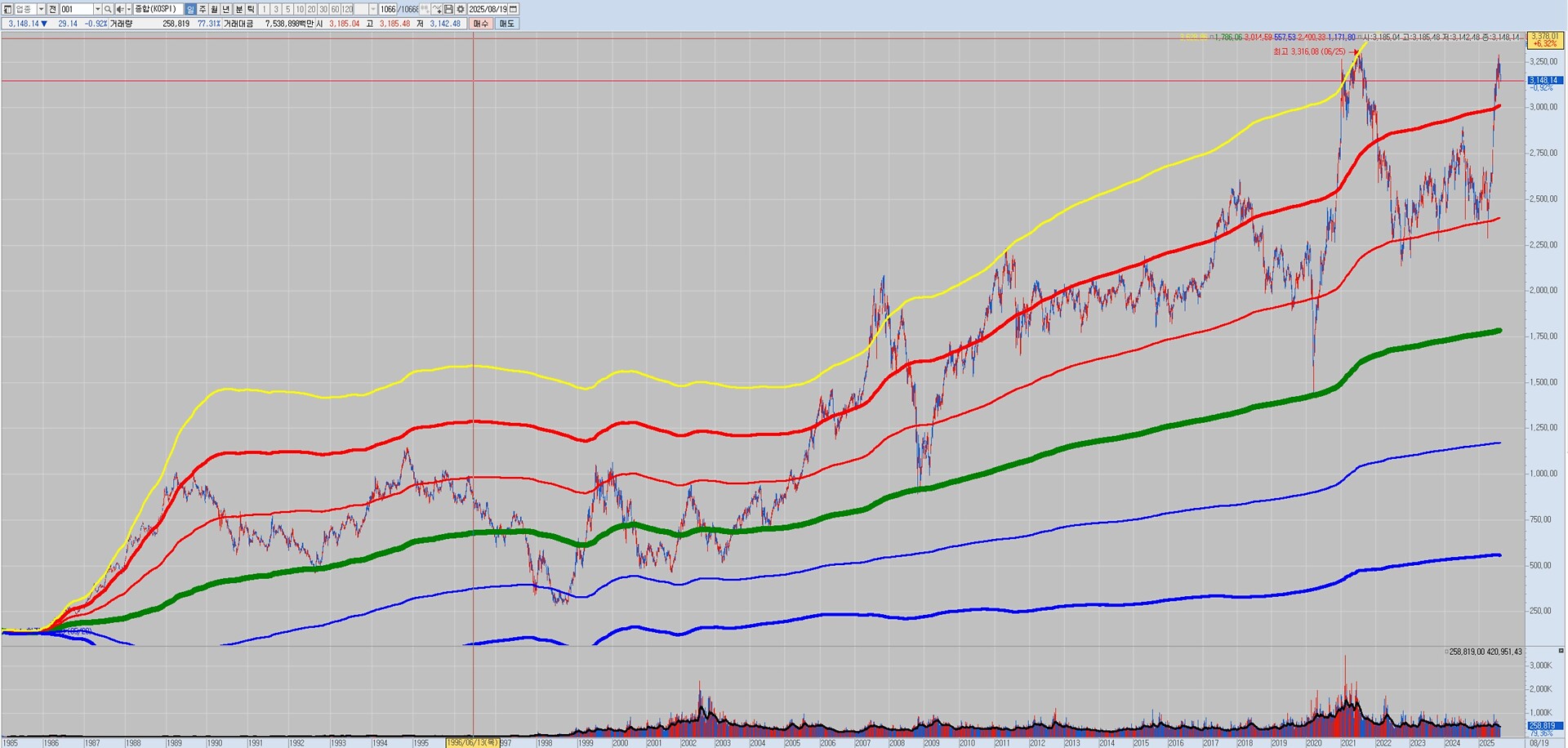
Task: Click the speaker sound alert icon
Action: pos(119,9)
